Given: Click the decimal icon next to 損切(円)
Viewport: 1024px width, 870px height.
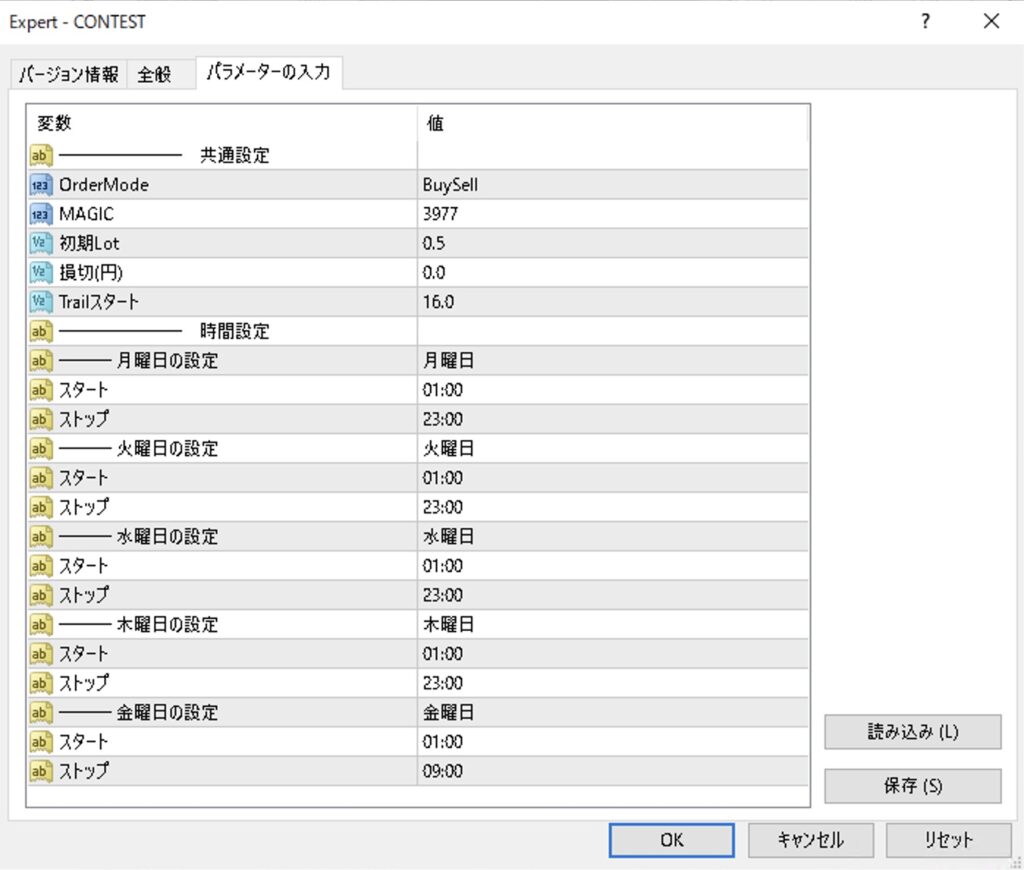Looking at the screenshot, I should (x=41, y=272).
